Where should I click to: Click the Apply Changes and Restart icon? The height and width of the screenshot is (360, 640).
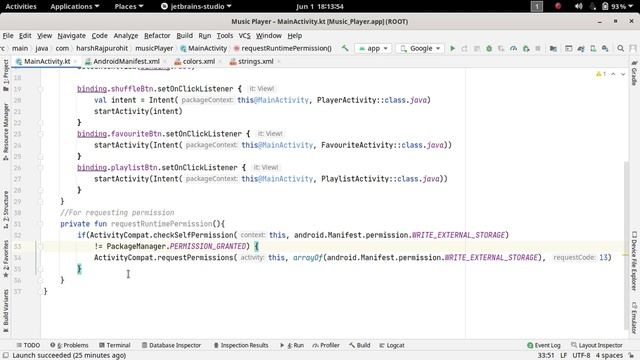point(464,48)
